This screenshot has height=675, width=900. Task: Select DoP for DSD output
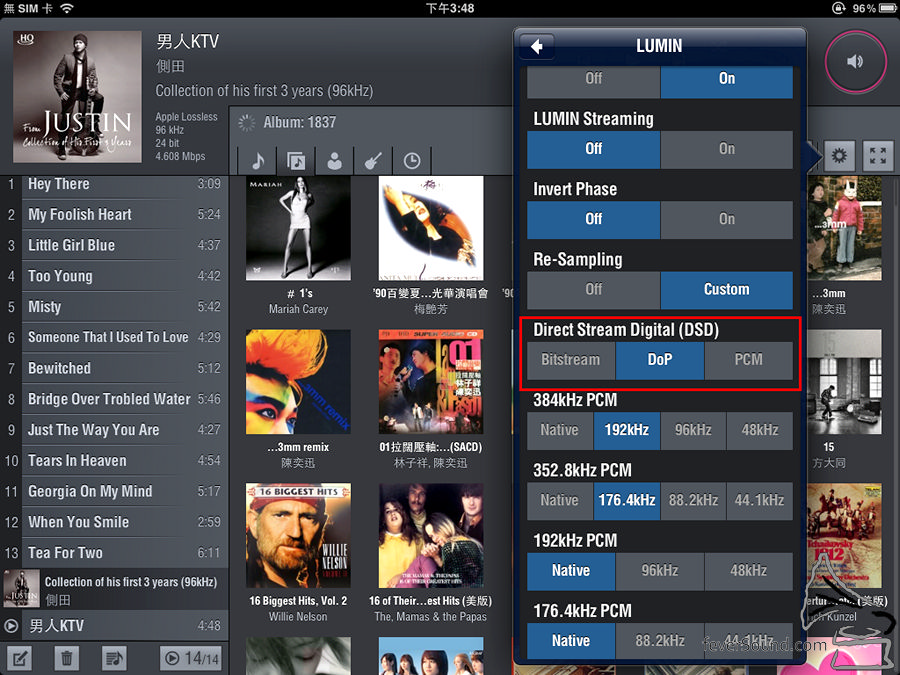(x=660, y=360)
